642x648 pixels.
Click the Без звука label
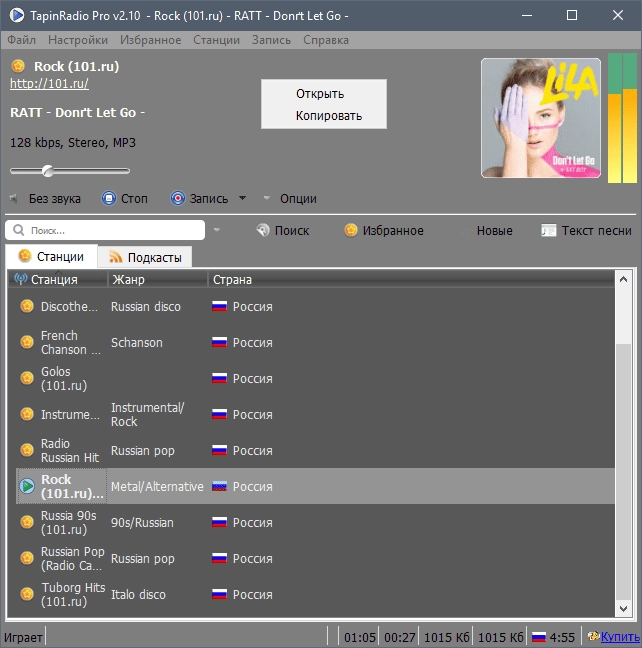[x=55, y=198]
